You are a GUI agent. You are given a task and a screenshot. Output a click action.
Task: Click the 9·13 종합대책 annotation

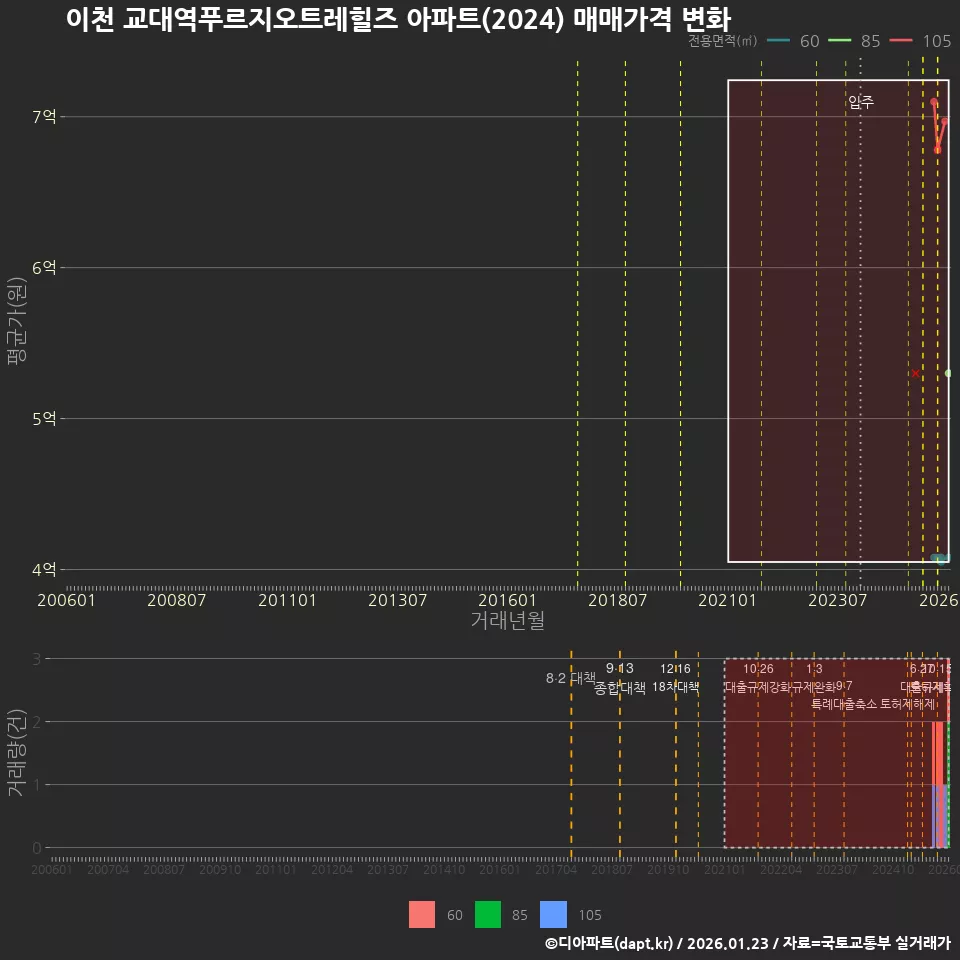coord(620,678)
